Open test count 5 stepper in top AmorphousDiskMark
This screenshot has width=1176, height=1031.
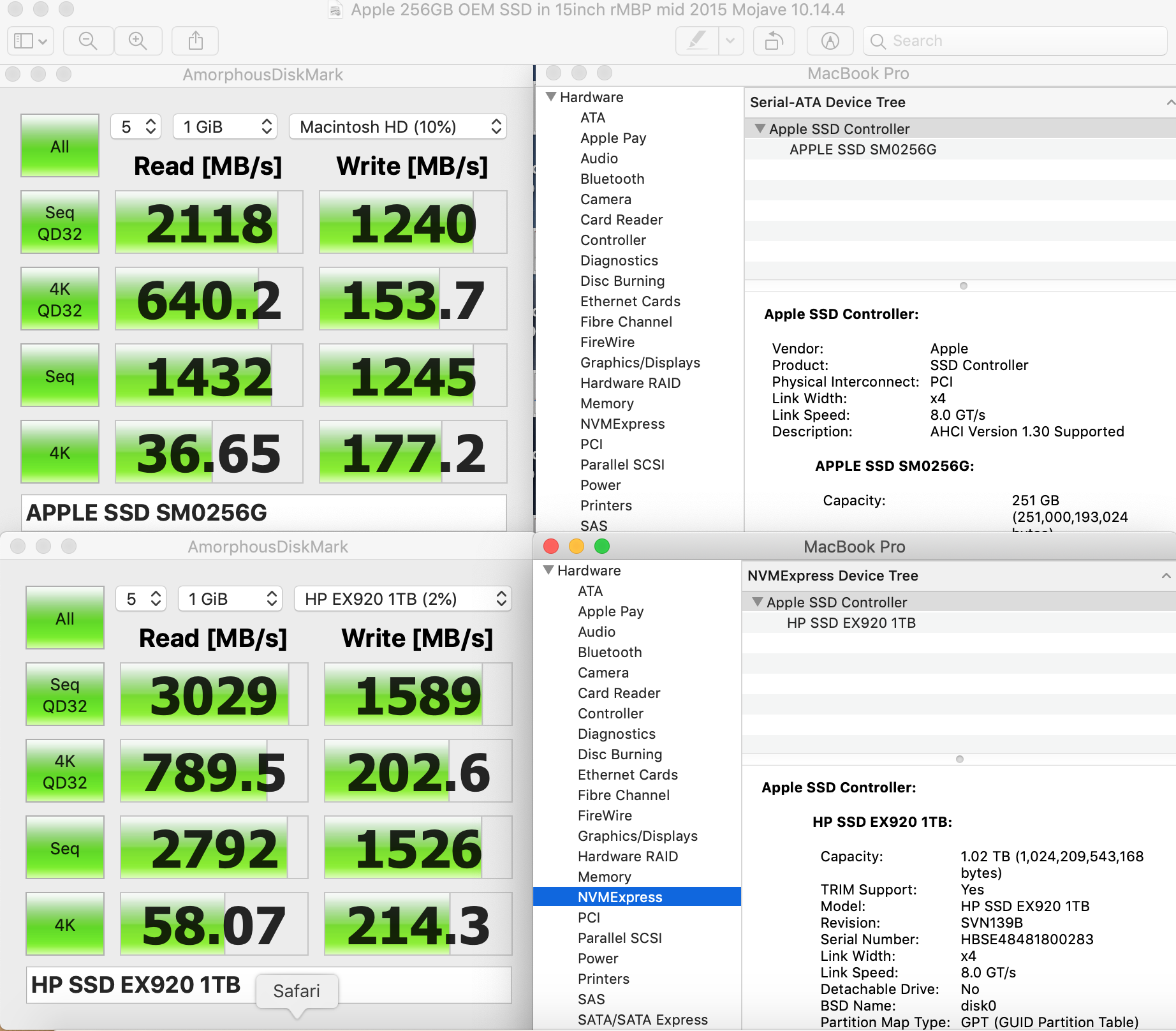136,126
